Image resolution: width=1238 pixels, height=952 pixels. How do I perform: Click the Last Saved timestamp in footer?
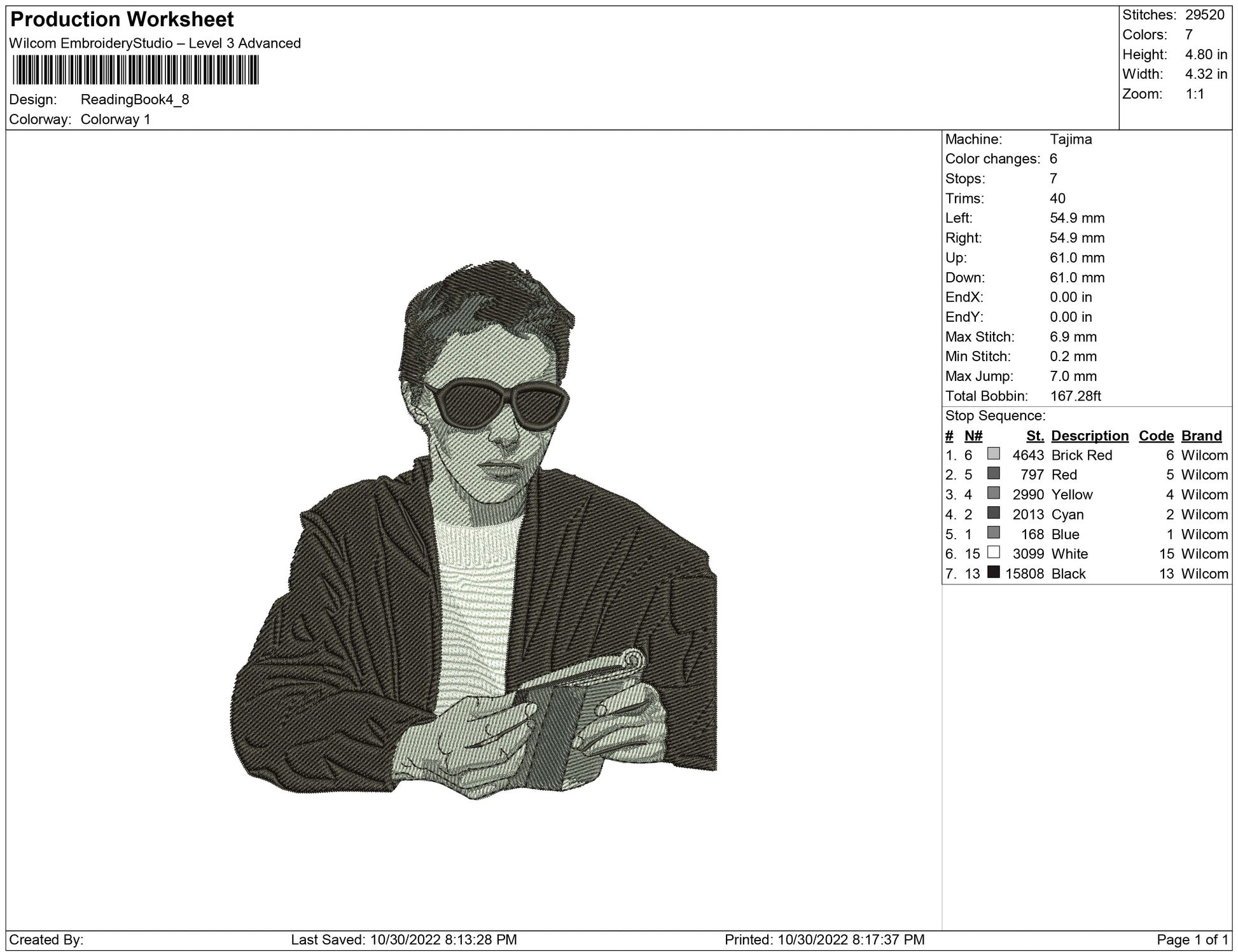click(x=403, y=939)
